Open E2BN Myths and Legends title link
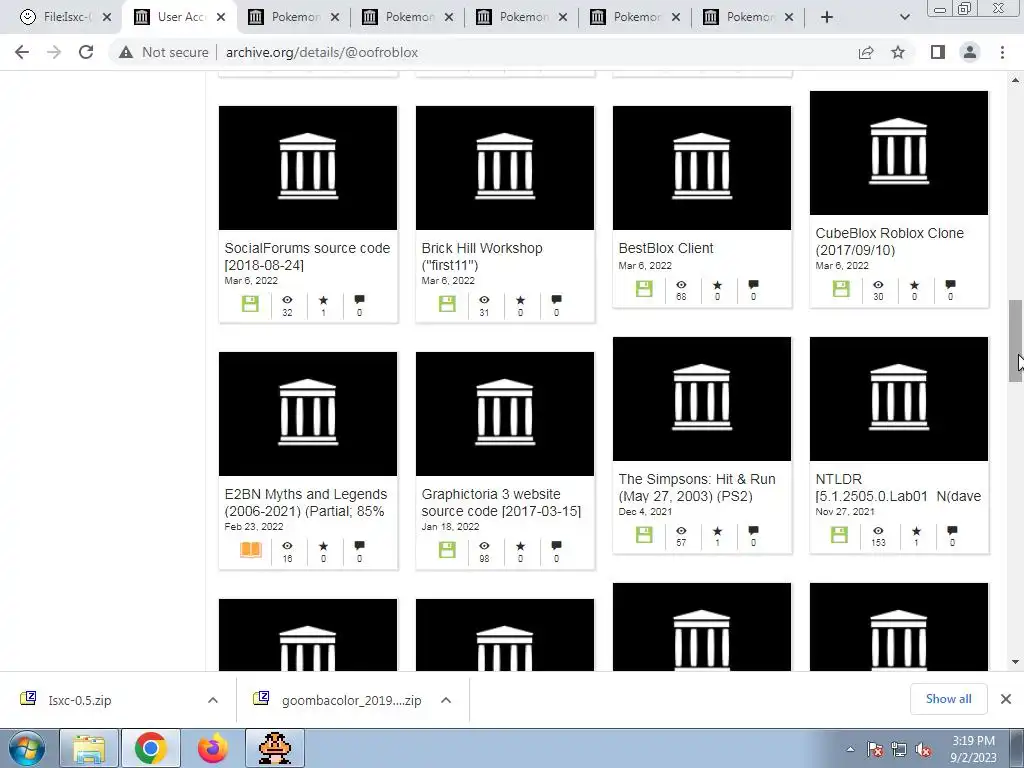This screenshot has width=1024, height=768. (306, 503)
